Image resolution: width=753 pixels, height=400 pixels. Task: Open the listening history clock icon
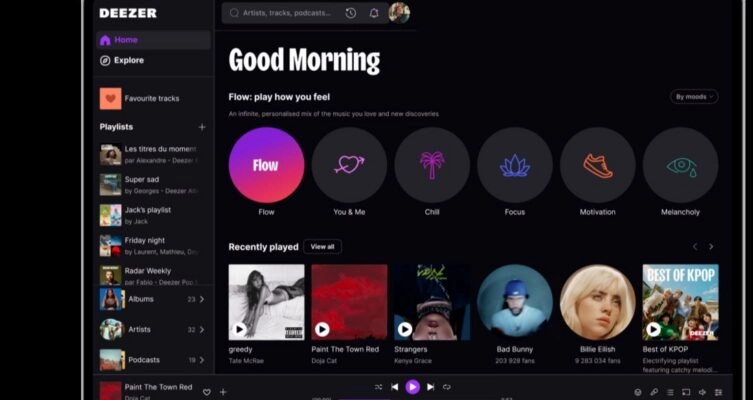(351, 13)
